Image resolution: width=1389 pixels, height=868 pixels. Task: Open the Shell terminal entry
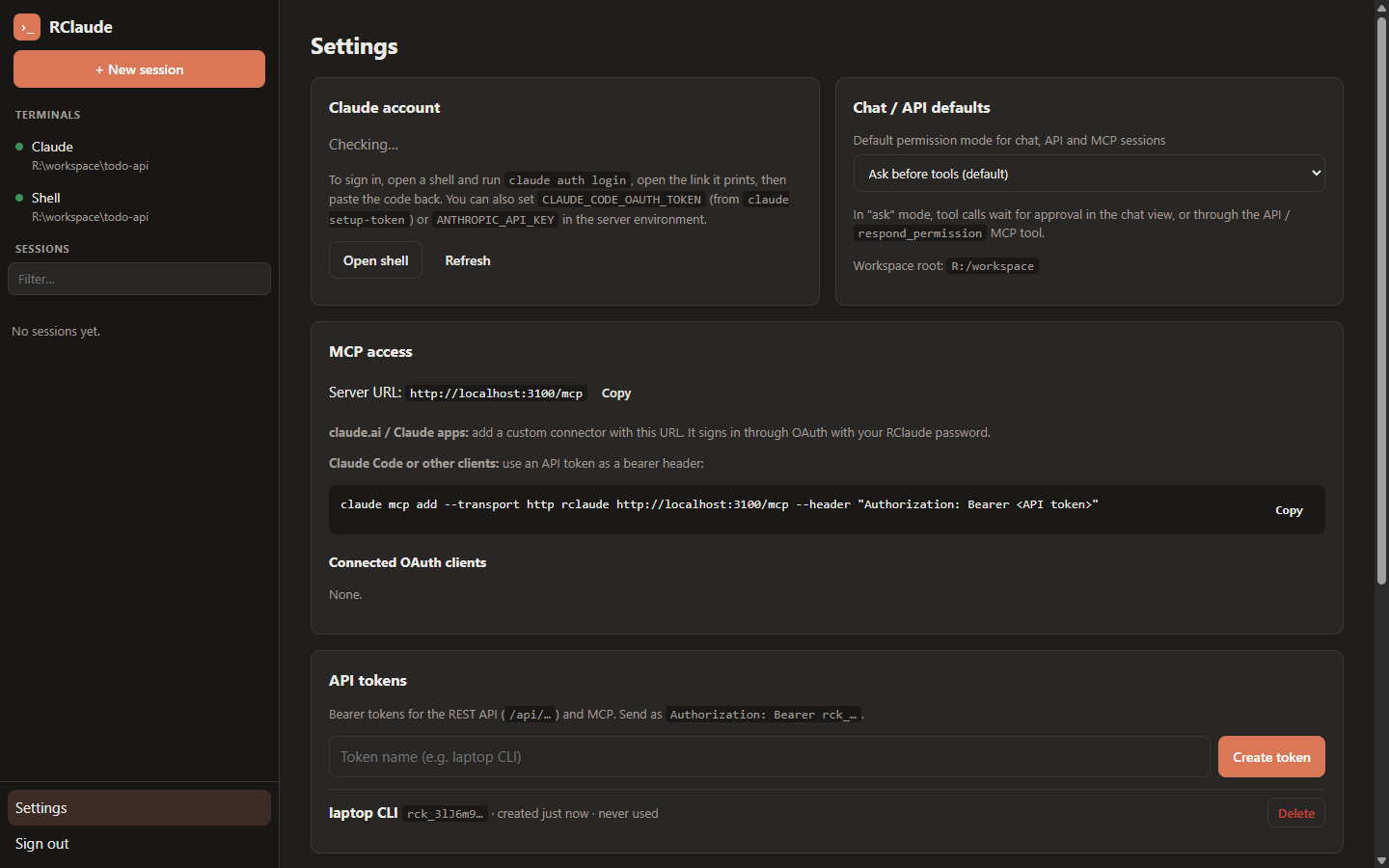click(139, 206)
